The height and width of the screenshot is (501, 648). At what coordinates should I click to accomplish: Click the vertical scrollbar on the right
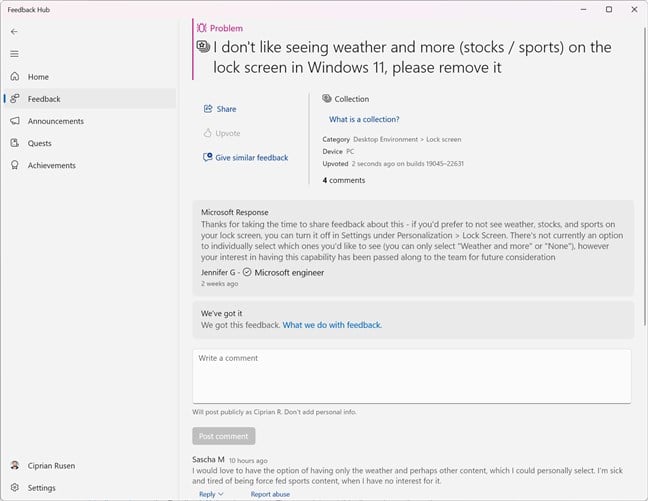(x=645, y=176)
